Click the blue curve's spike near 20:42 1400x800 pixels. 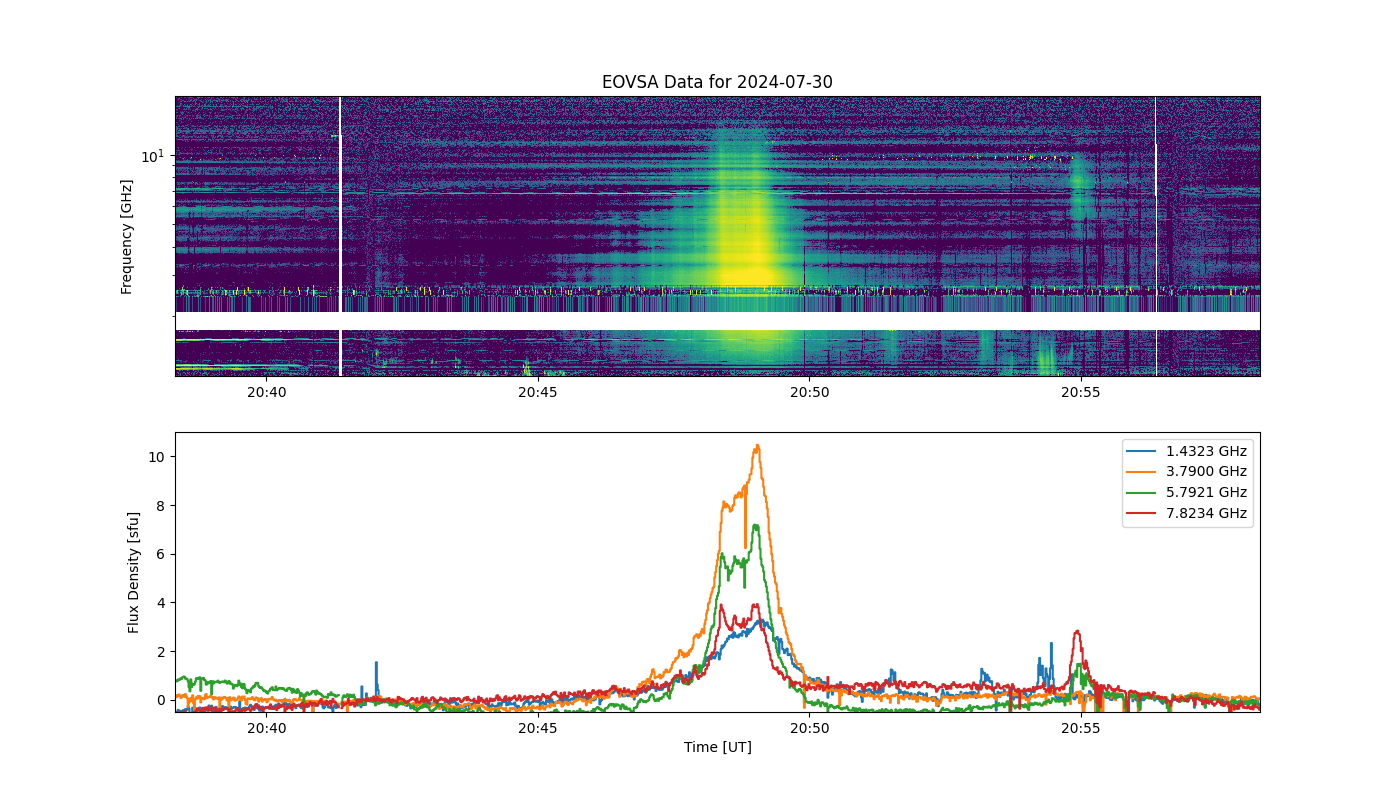(376, 664)
